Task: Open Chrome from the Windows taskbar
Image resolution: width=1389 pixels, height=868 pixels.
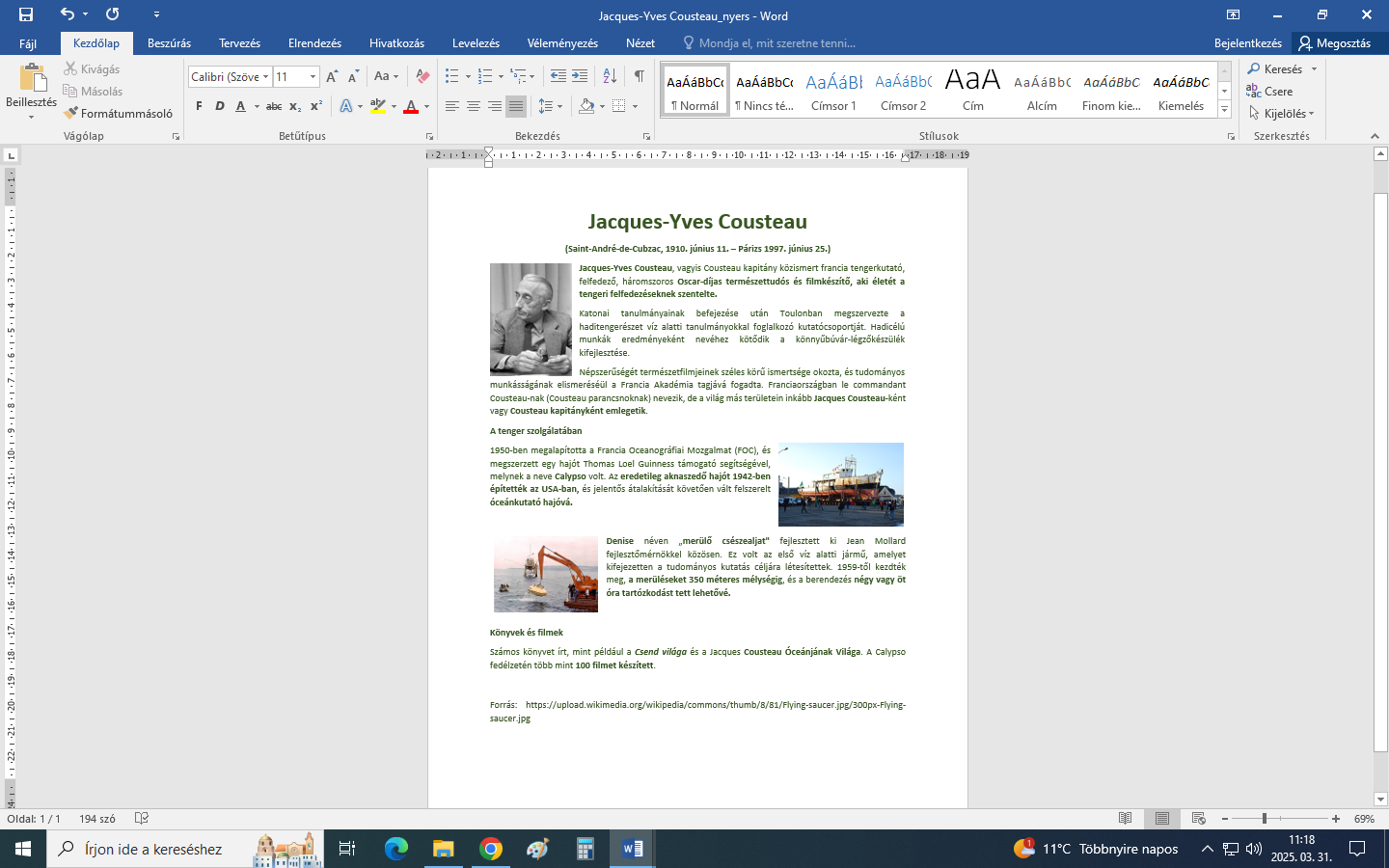Action: pyautogui.click(x=491, y=849)
